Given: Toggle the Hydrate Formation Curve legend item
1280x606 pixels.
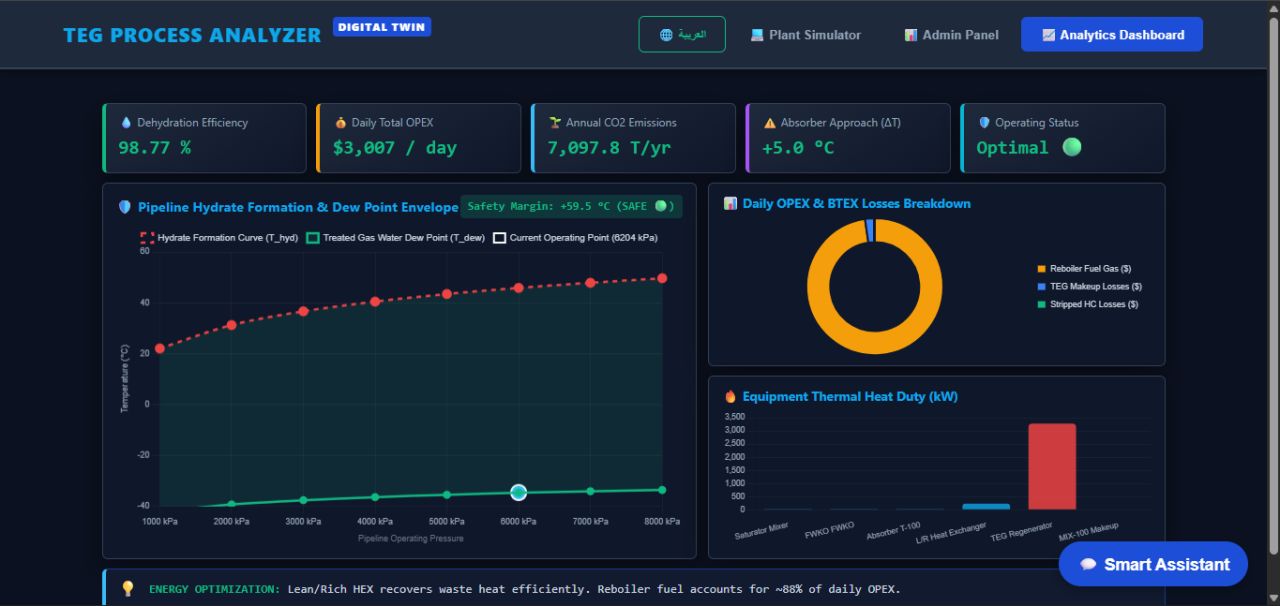Looking at the screenshot, I should (219, 238).
